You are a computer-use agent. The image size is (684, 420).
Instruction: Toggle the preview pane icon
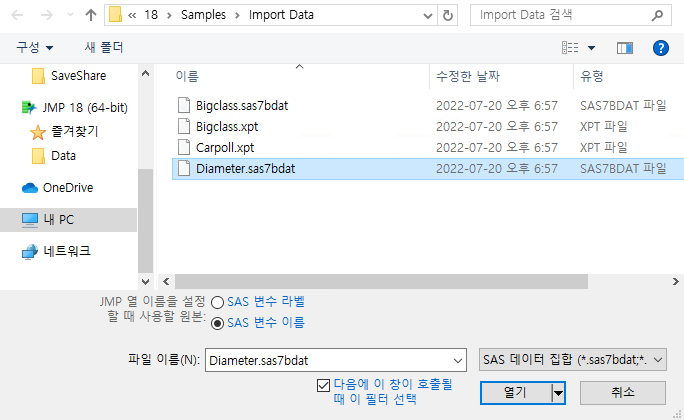click(x=625, y=48)
